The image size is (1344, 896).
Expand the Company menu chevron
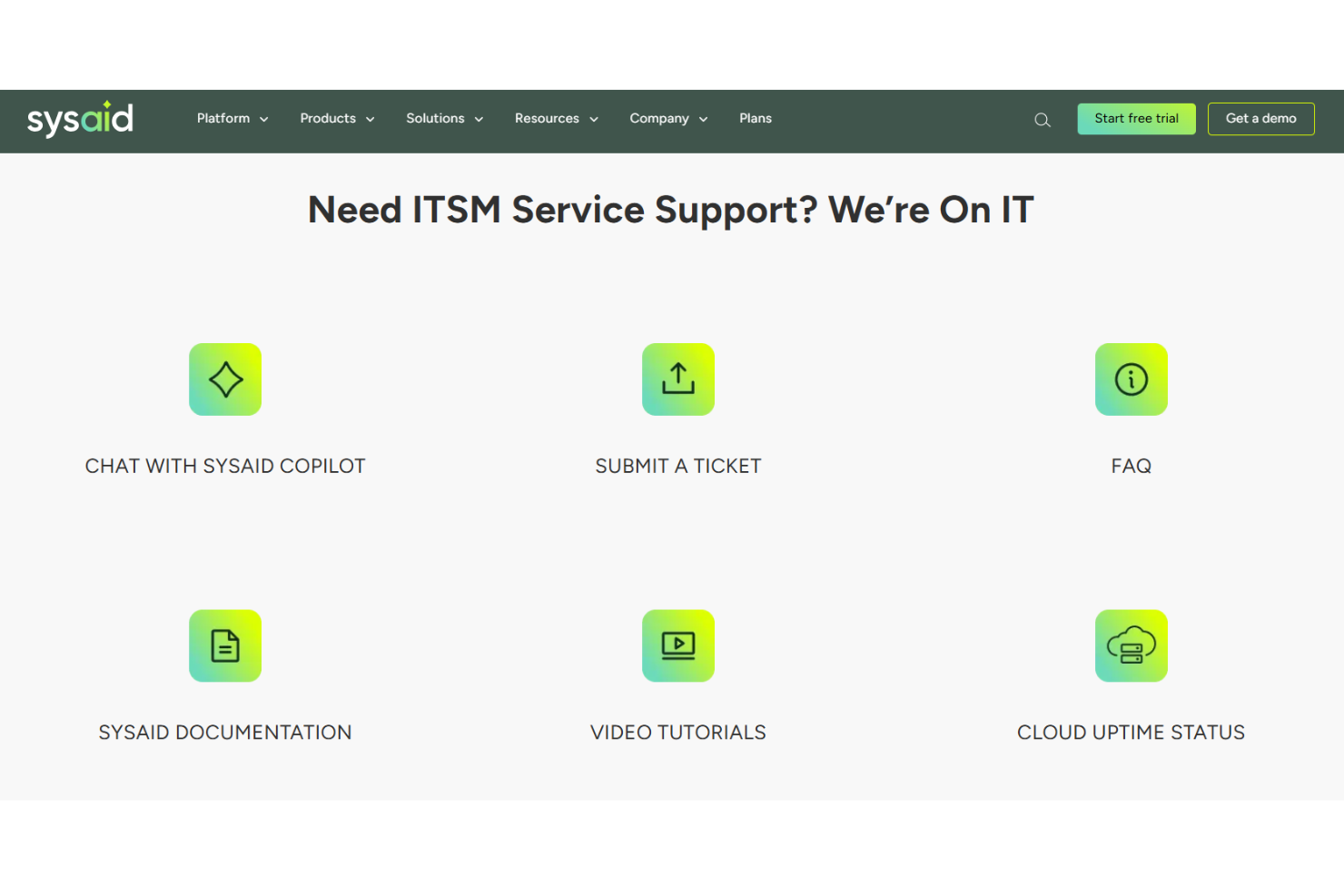[x=704, y=119]
